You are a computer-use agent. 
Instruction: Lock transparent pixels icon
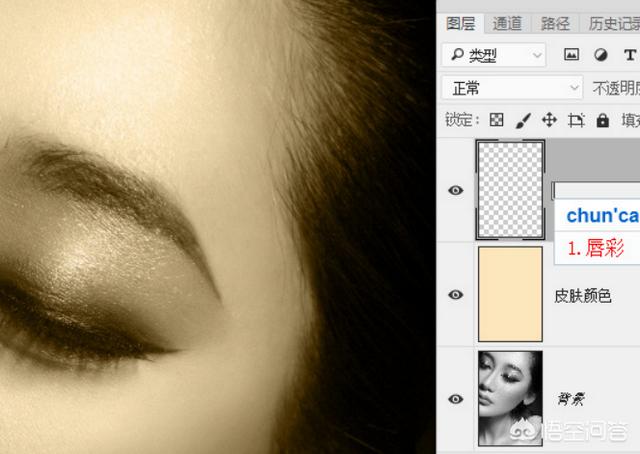click(x=496, y=120)
